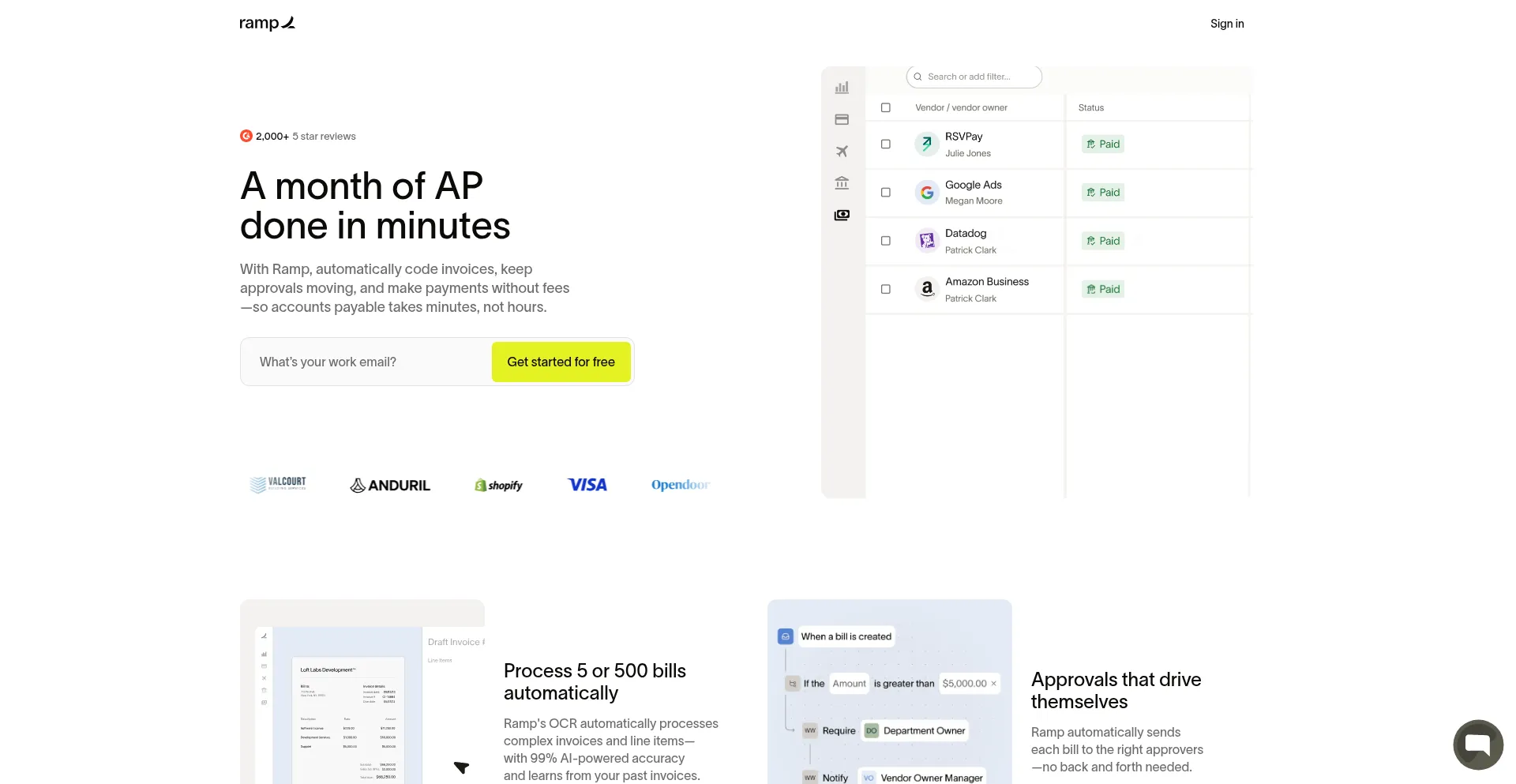Image resolution: width=1516 pixels, height=784 pixels.
Task: Click the Ramp logo
Action: tap(267, 24)
